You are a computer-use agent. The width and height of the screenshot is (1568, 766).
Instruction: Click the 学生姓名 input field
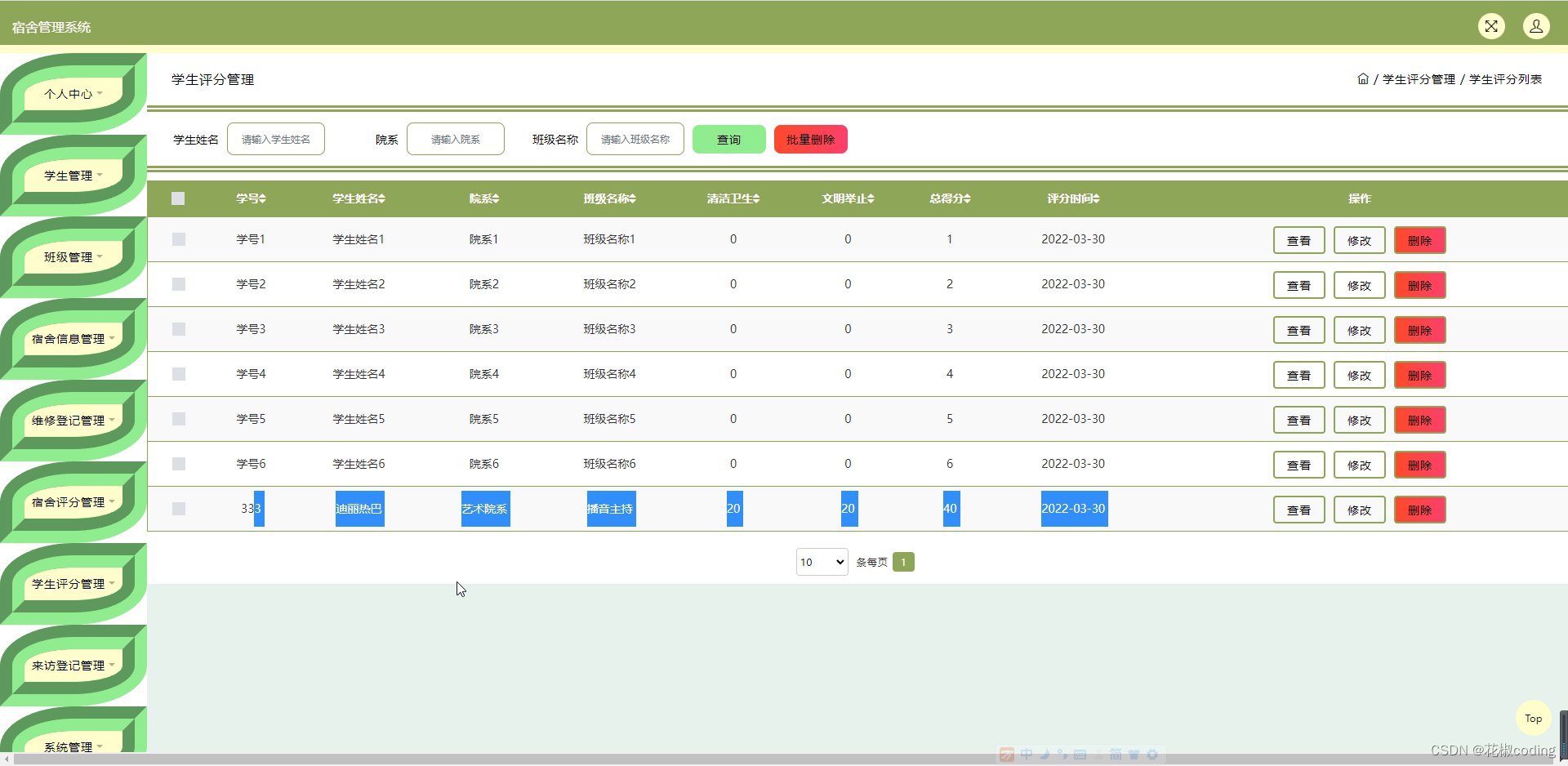pos(275,139)
